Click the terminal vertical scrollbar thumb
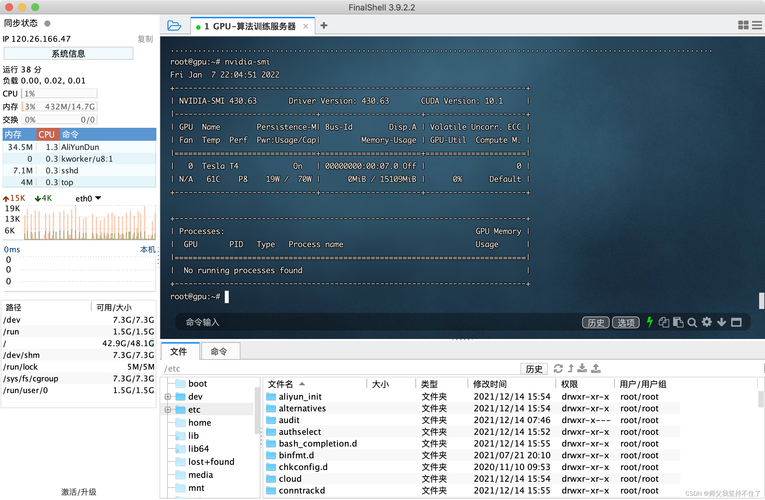Viewport: 765px width, 500px height. [761, 300]
